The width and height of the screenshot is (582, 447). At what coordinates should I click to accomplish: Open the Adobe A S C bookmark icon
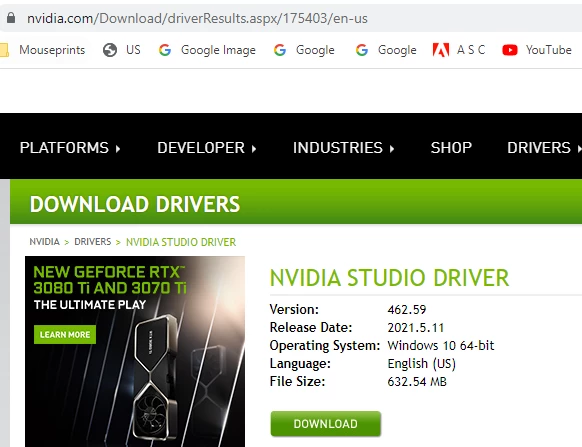[441, 50]
